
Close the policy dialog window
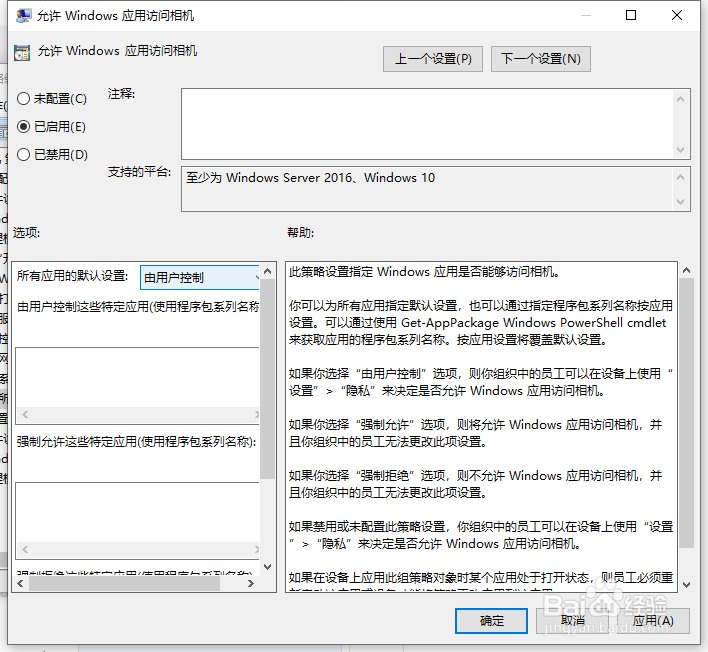pos(677,15)
